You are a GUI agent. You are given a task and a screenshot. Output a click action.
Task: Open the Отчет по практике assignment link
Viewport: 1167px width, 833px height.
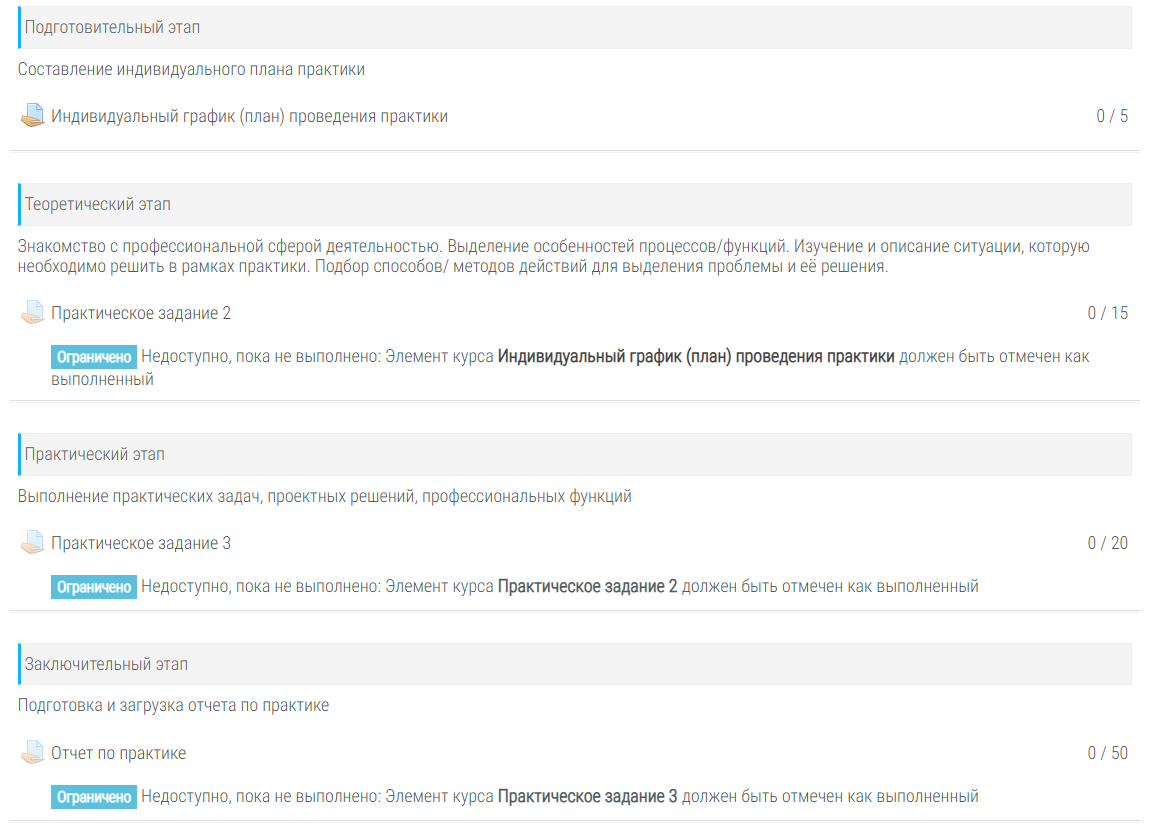[x=118, y=753]
